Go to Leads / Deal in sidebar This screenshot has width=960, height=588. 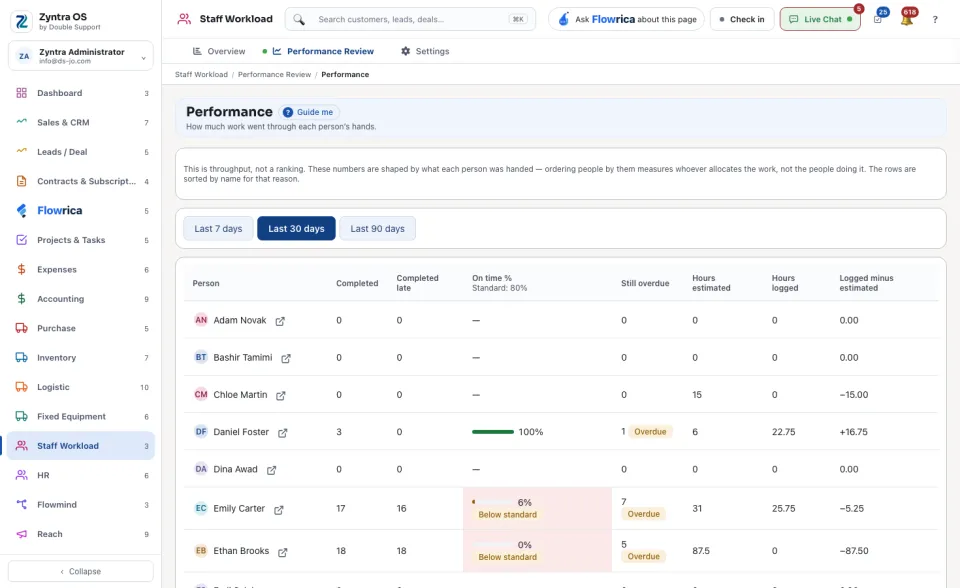tap(81, 152)
